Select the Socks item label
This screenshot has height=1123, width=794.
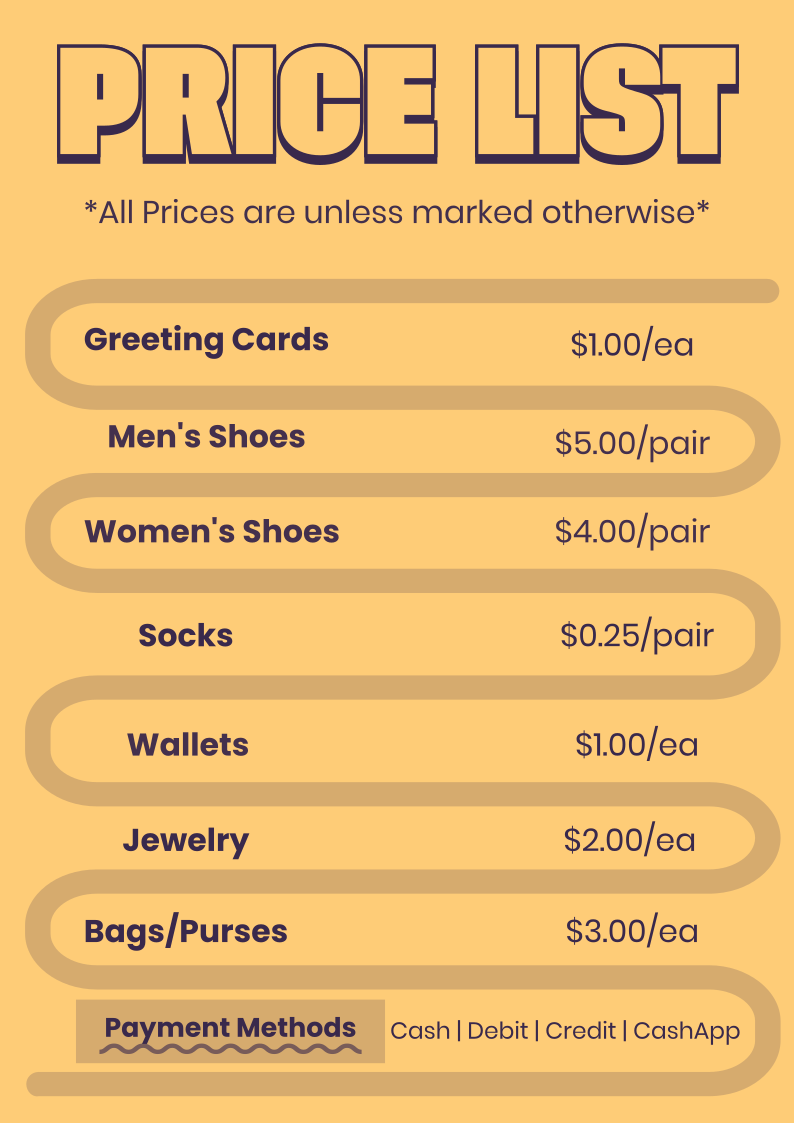[186, 635]
